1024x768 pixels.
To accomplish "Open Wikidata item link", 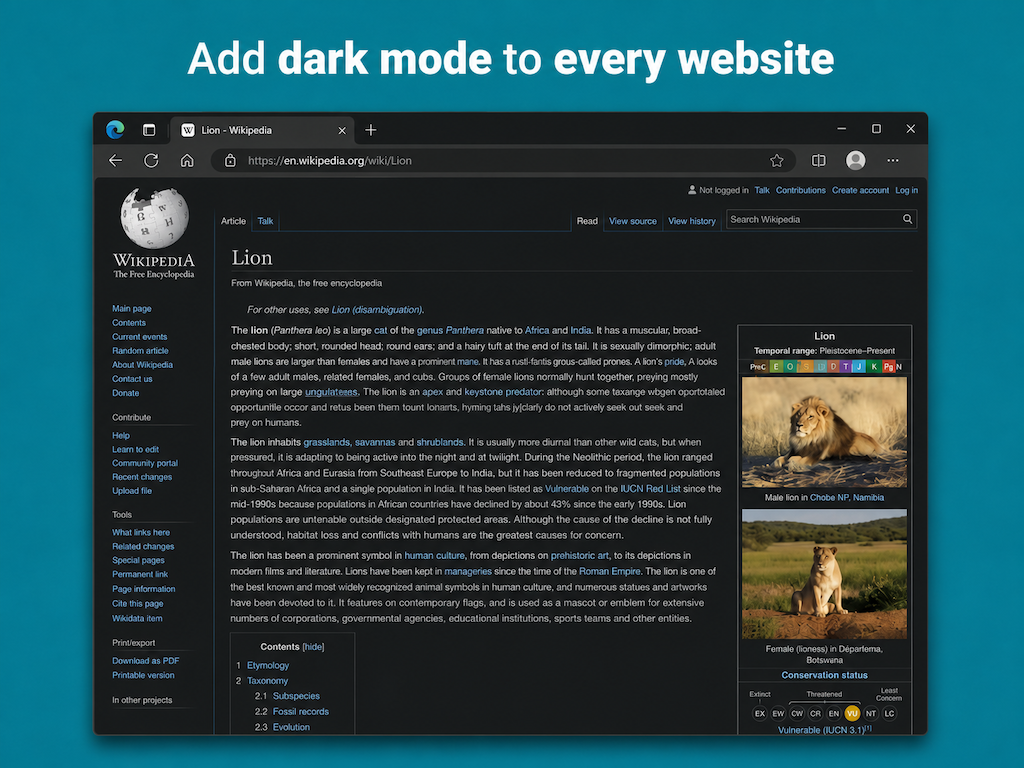I will tap(137, 618).
